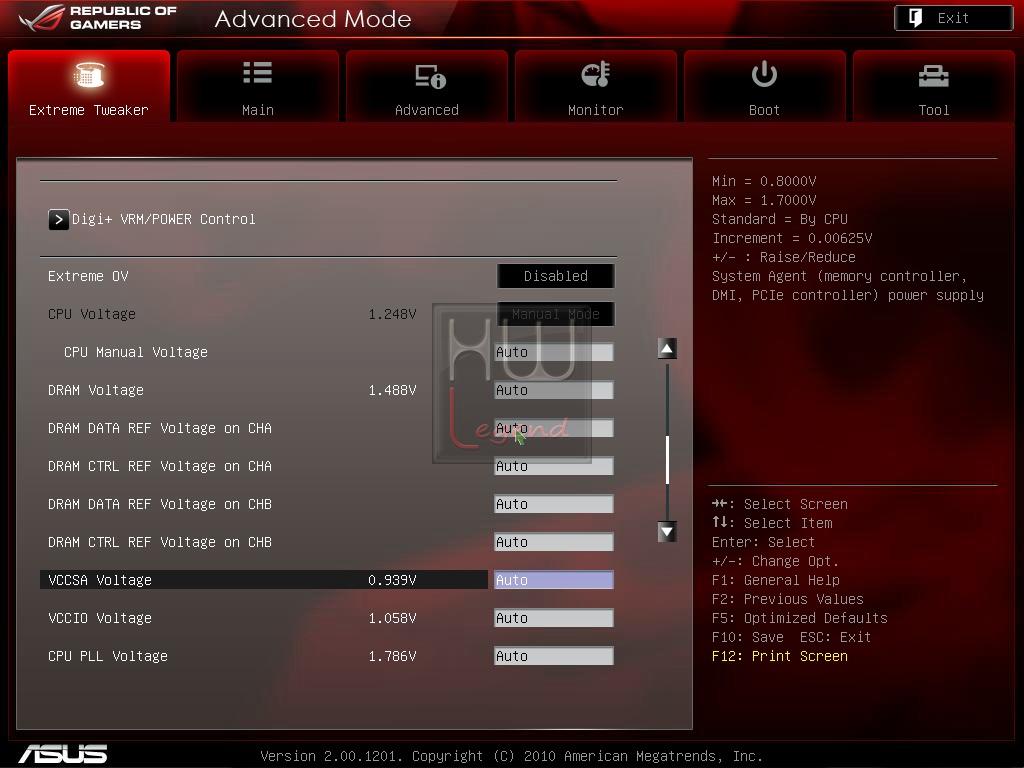Viewport: 1024px width, 768px height.
Task: Click the Boot power icon
Action: [764, 74]
